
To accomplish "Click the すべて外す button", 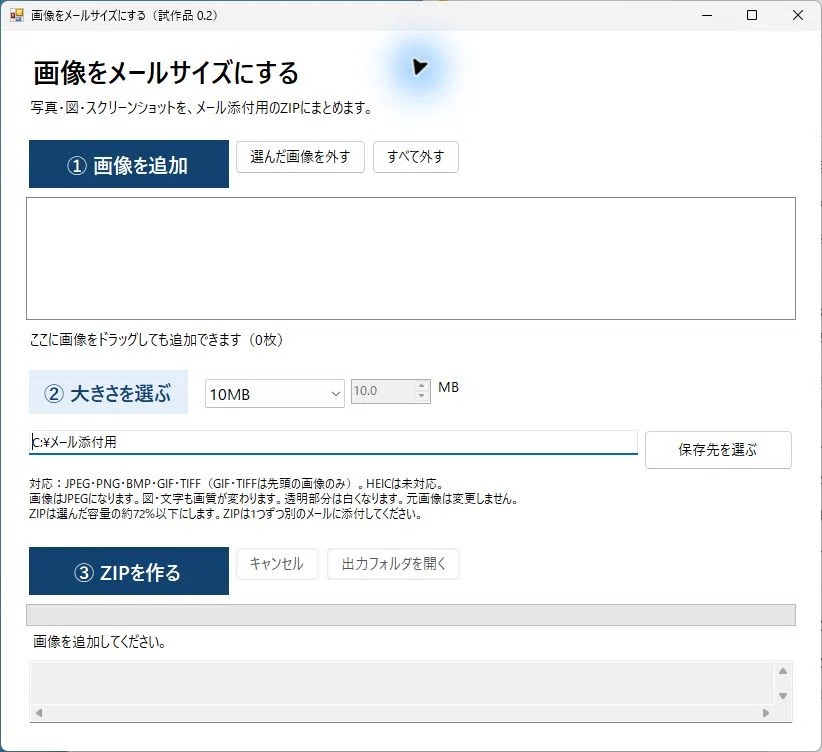I will [416, 157].
